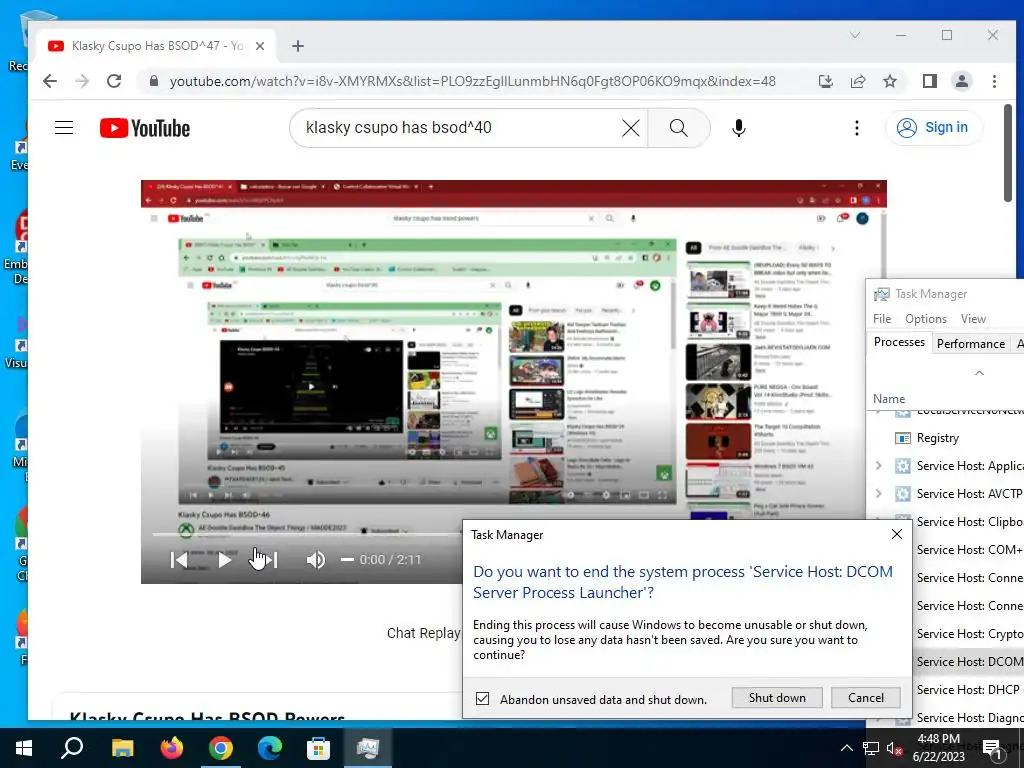Open Microsoft Store from taskbar
This screenshot has width=1024, height=768.
tap(319, 748)
